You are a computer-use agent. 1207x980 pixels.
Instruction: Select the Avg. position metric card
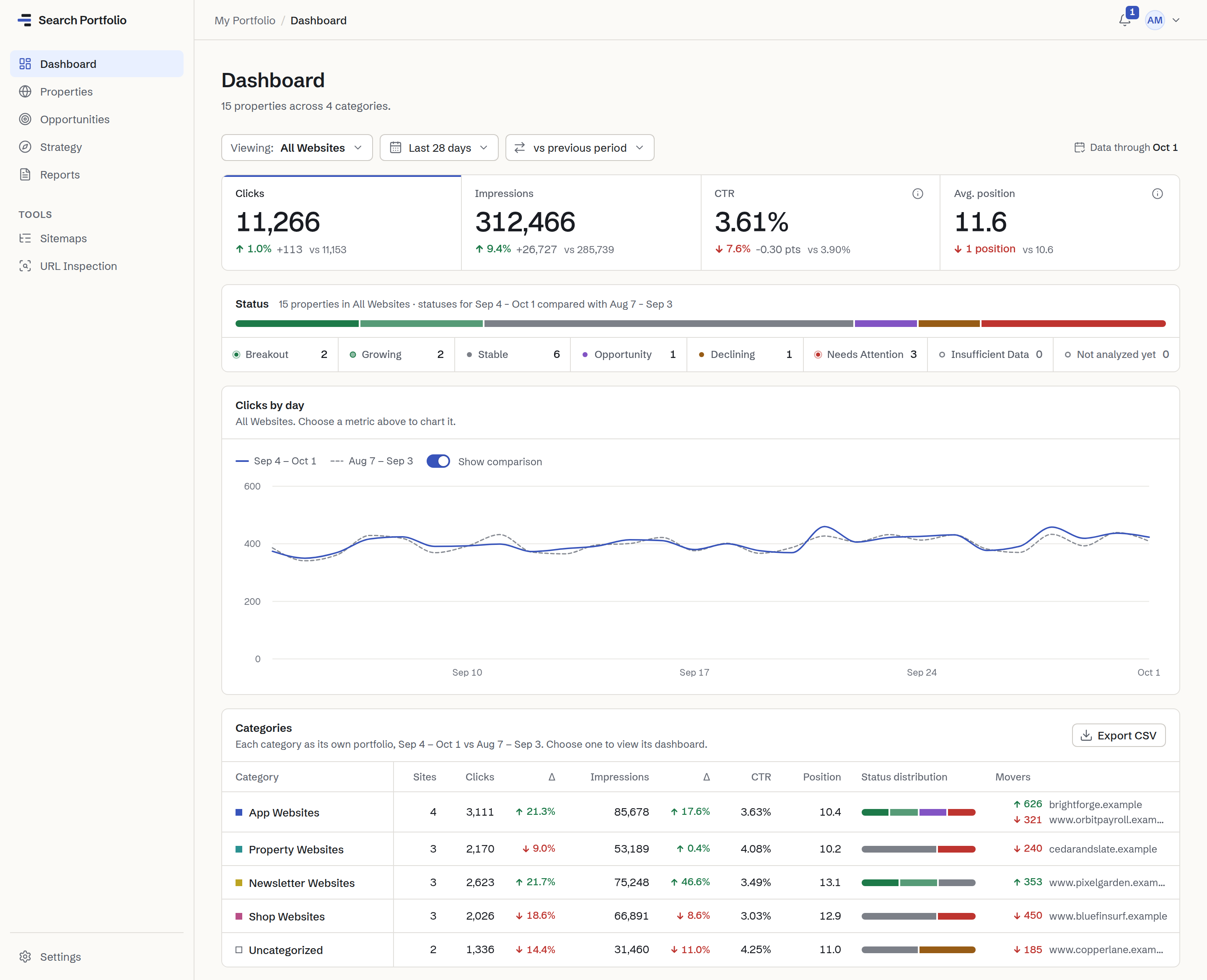click(1060, 223)
